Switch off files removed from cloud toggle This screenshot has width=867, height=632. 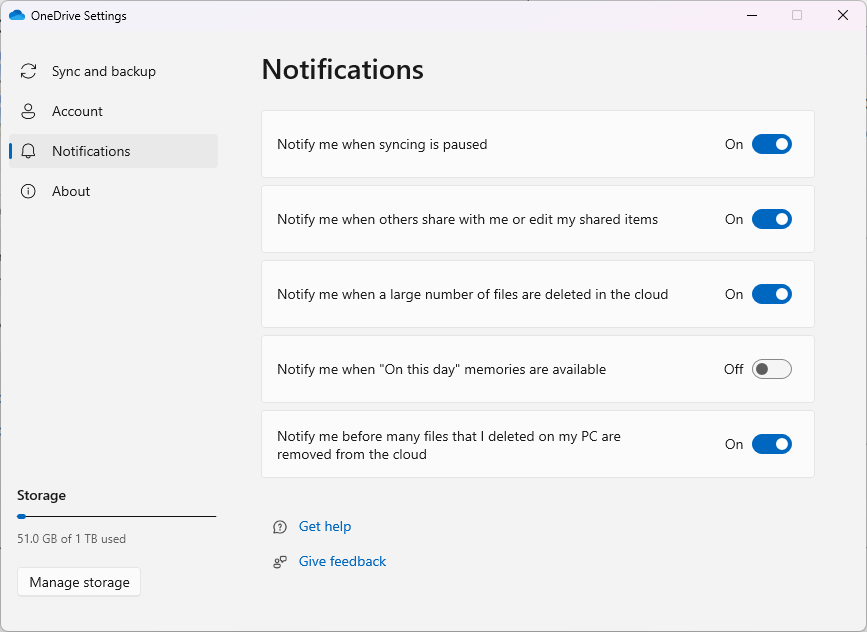point(772,444)
